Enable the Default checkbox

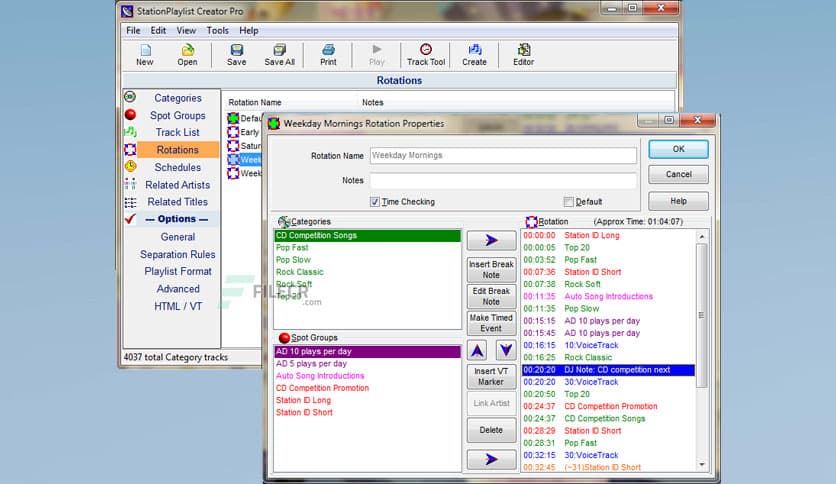(568, 201)
